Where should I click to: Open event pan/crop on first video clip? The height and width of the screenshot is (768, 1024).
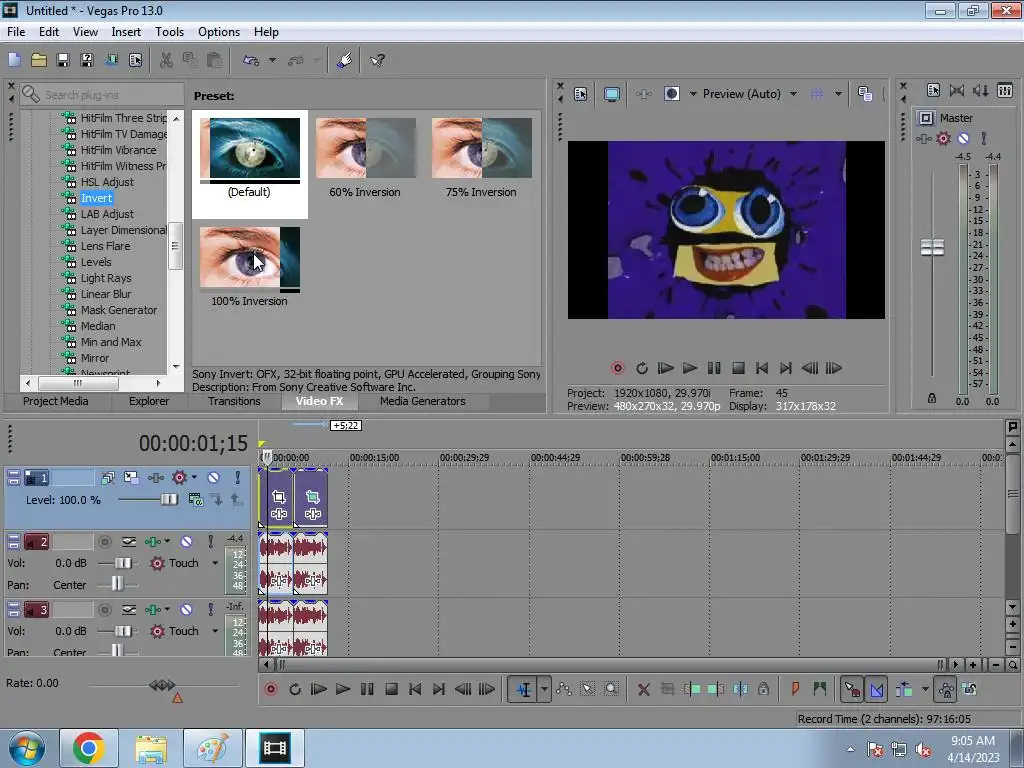[279, 497]
